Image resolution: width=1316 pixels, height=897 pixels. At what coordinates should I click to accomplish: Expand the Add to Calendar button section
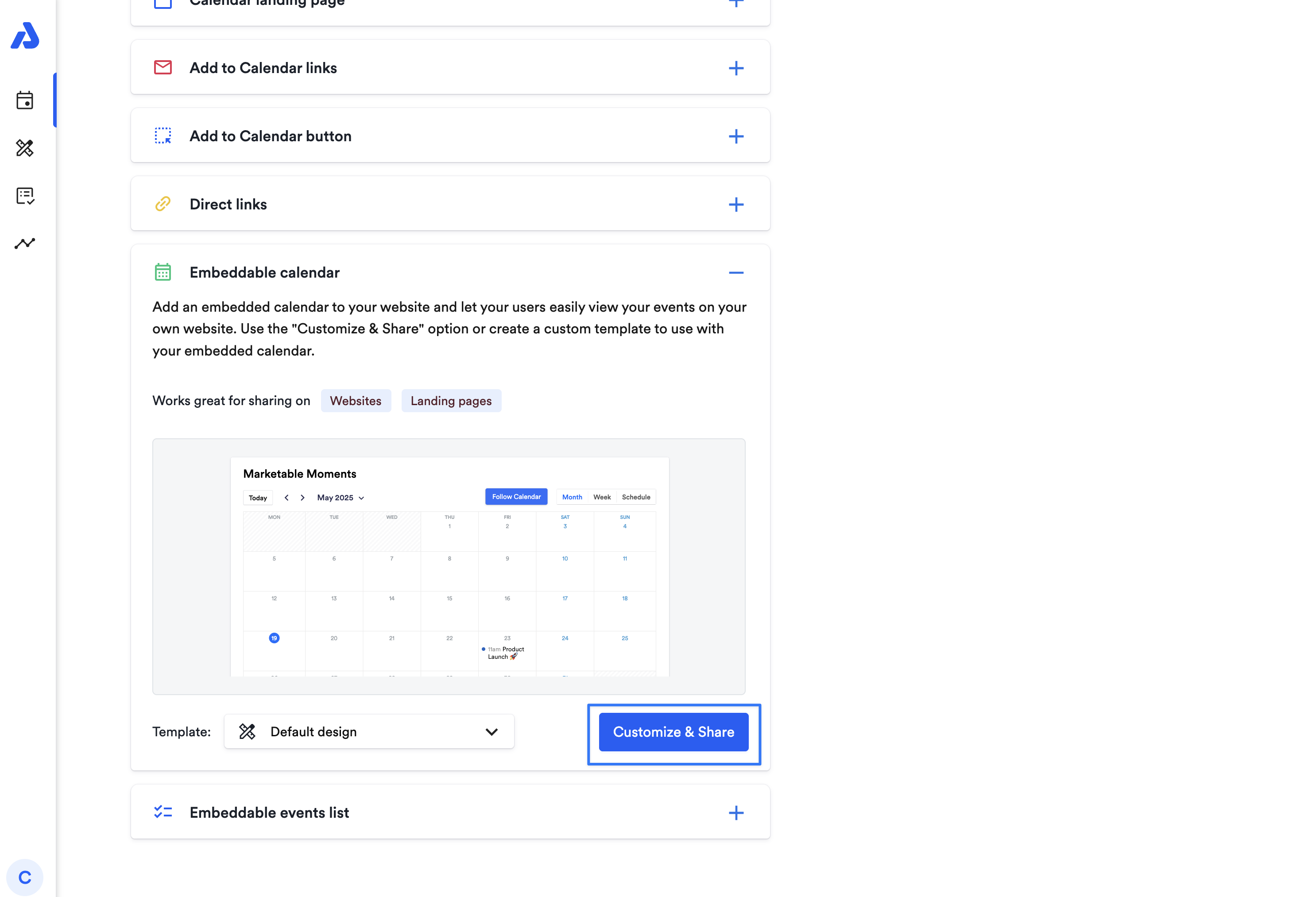pyautogui.click(x=735, y=136)
